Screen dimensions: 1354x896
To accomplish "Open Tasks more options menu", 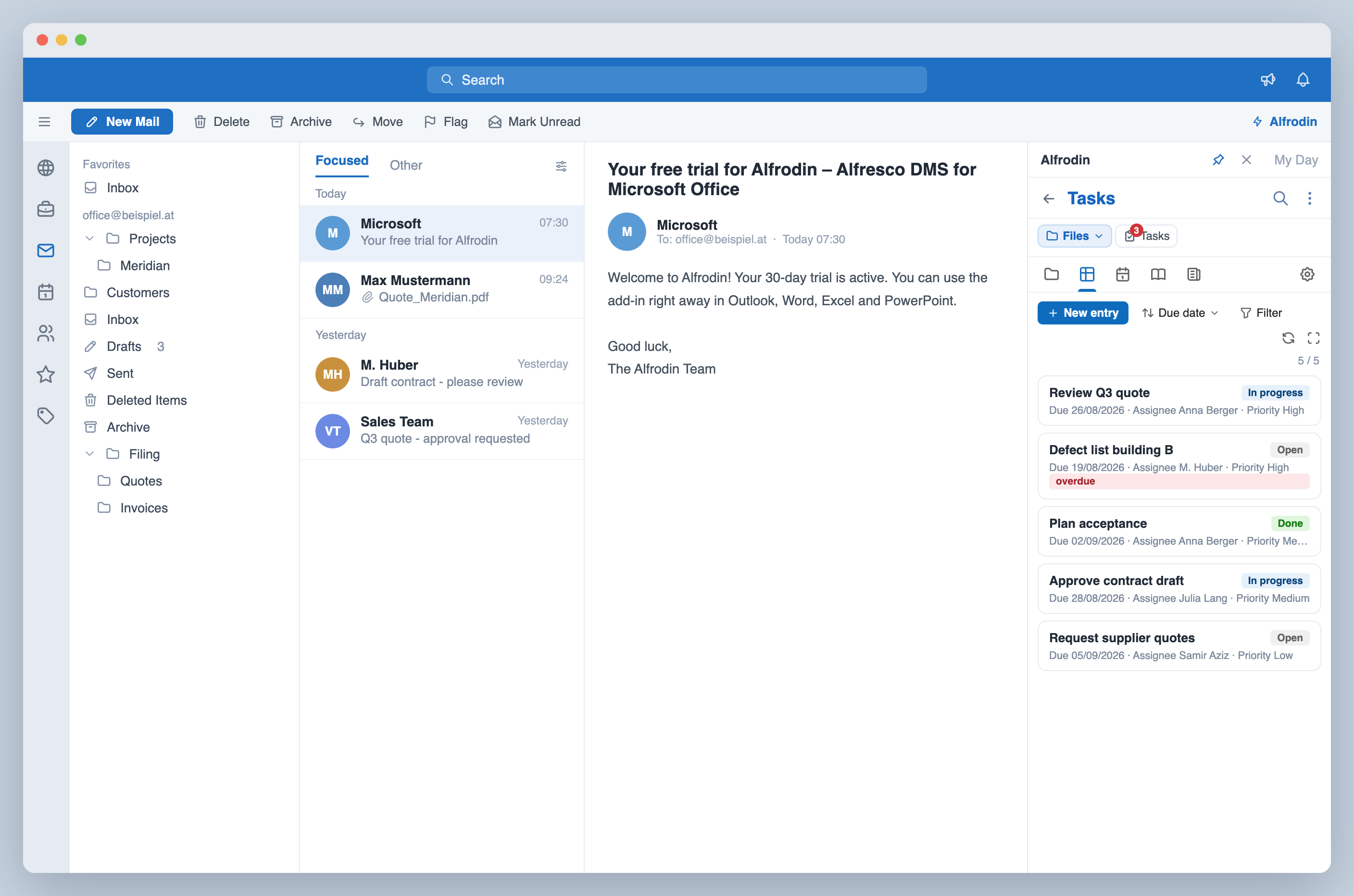I will [x=1309, y=199].
